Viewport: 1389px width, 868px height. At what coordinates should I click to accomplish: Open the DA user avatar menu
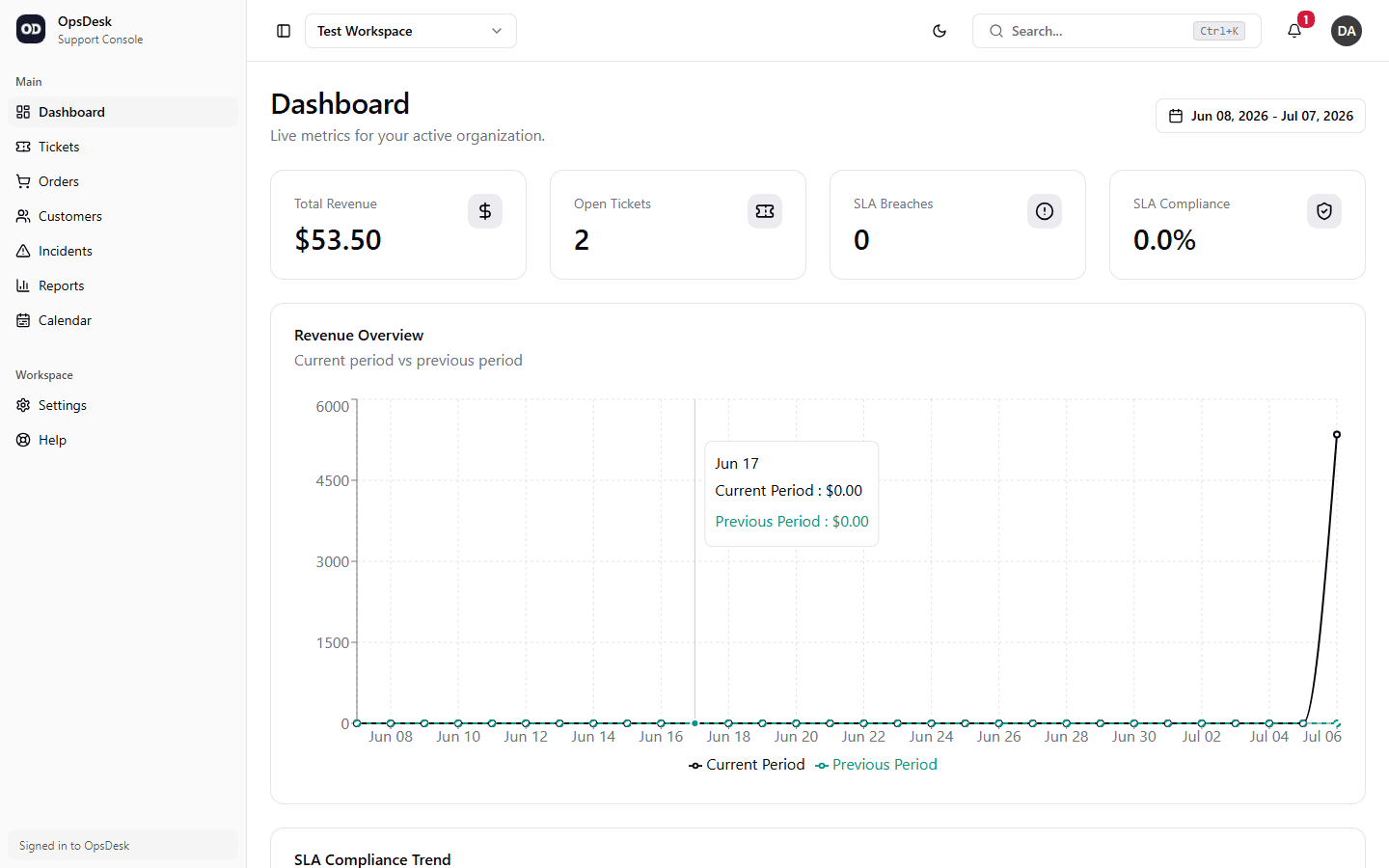pos(1347,31)
